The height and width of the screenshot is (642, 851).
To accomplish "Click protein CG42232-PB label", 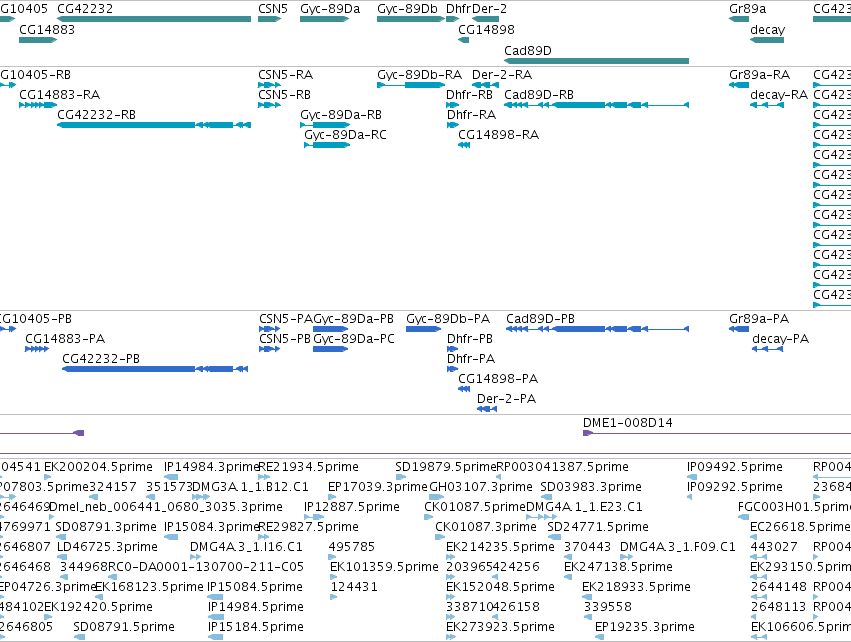I will click(101, 359).
